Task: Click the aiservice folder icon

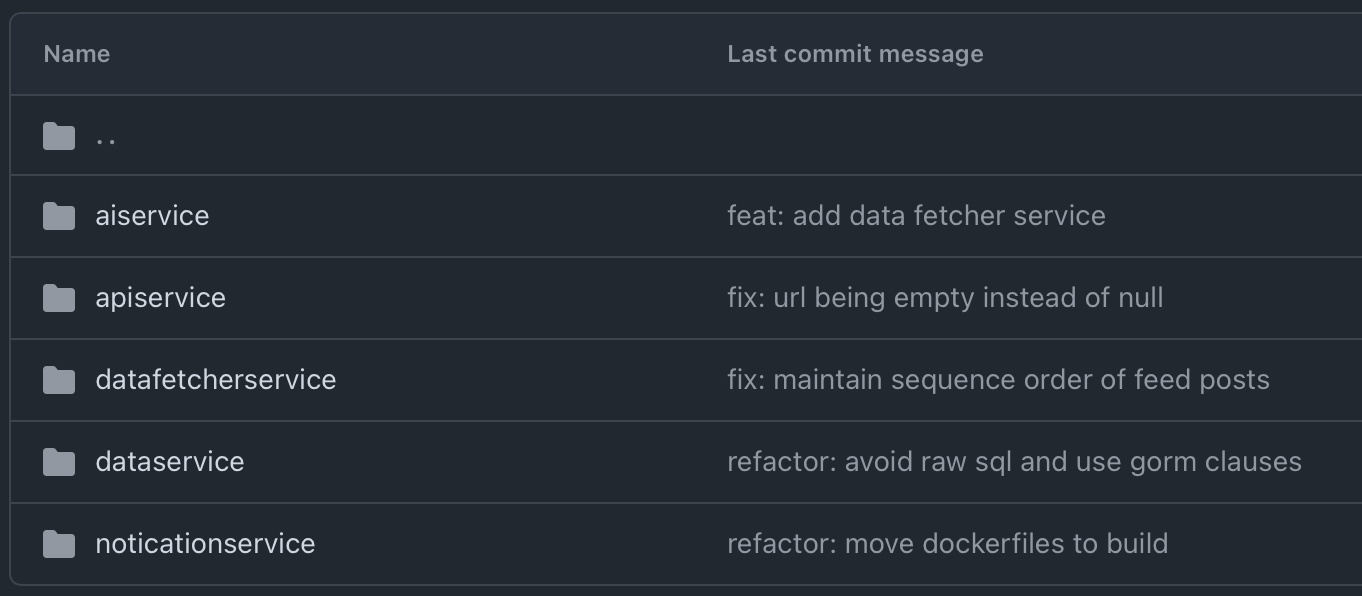Action: (x=59, y=216)
